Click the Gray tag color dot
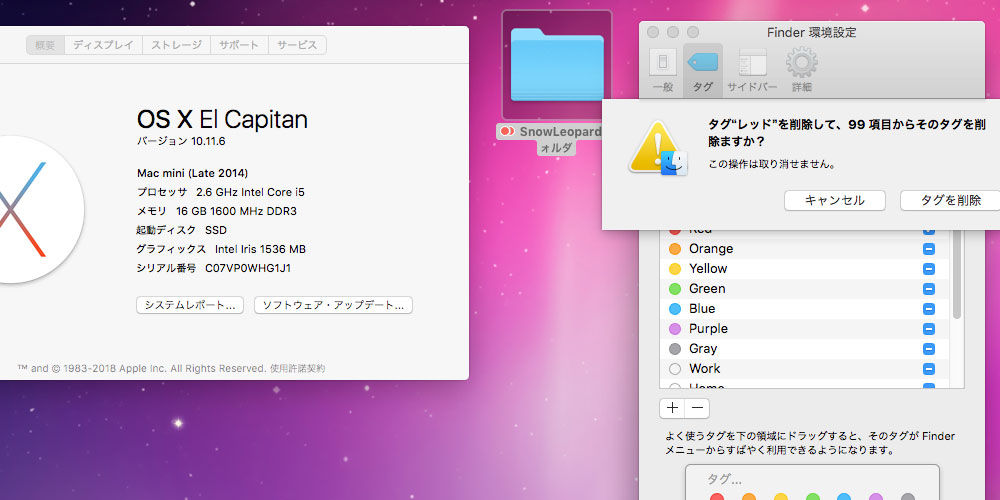 [675, 349]
